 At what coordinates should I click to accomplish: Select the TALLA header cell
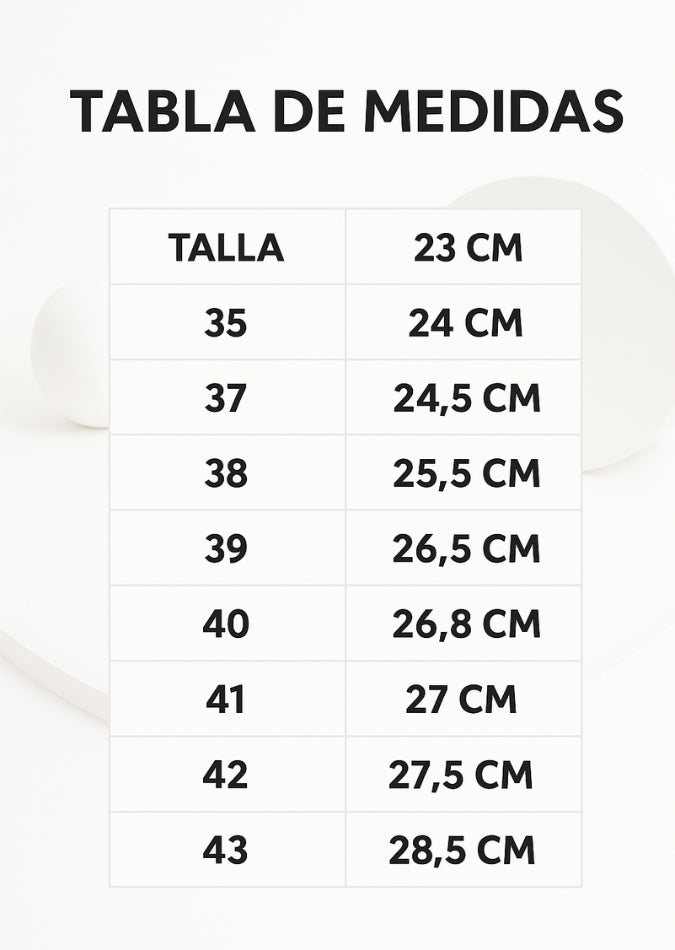pyautogui.click(x=226, y=248)
